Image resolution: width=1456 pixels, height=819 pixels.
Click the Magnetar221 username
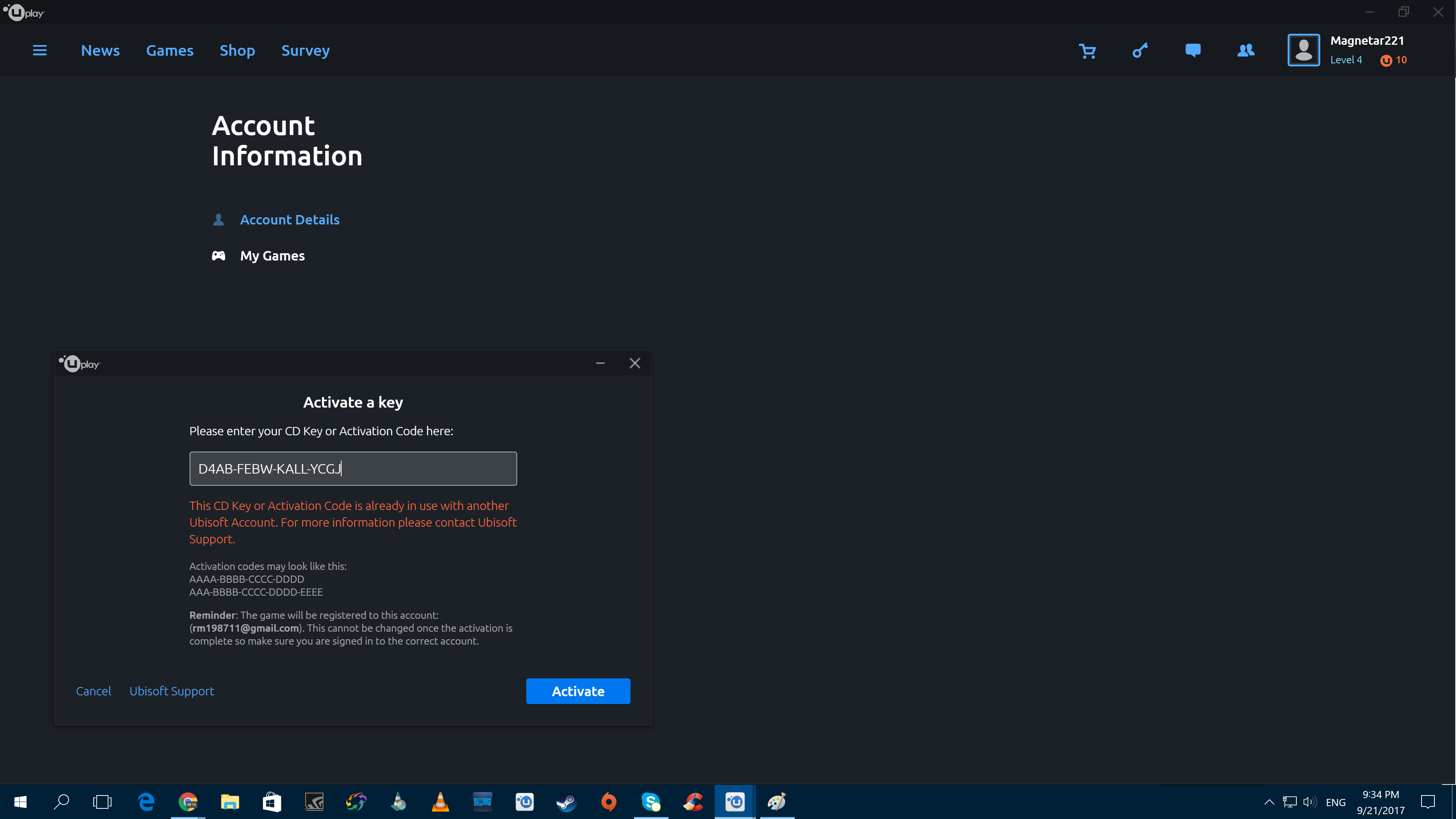(x=1367, y=41)
